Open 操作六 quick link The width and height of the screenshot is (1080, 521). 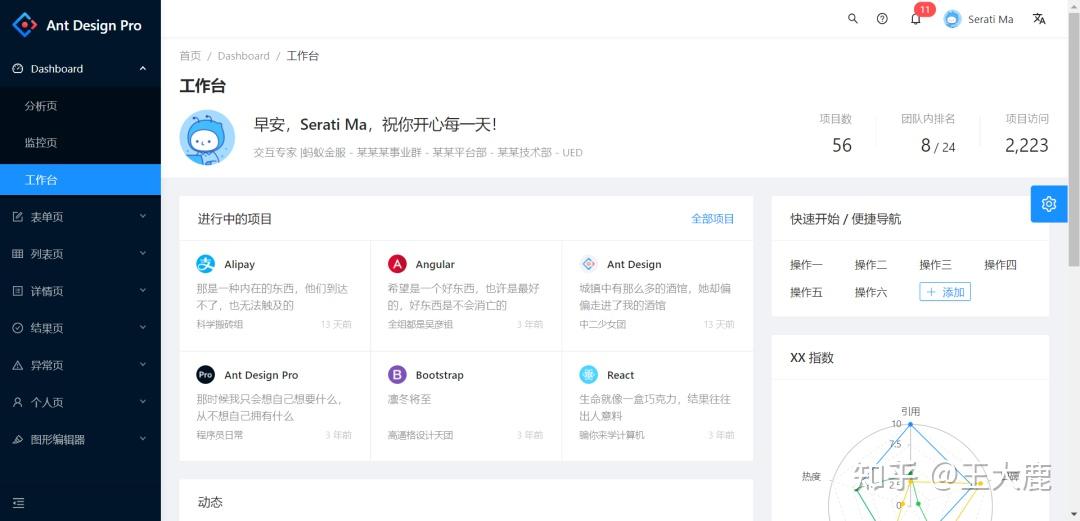(x=871, y=292)
